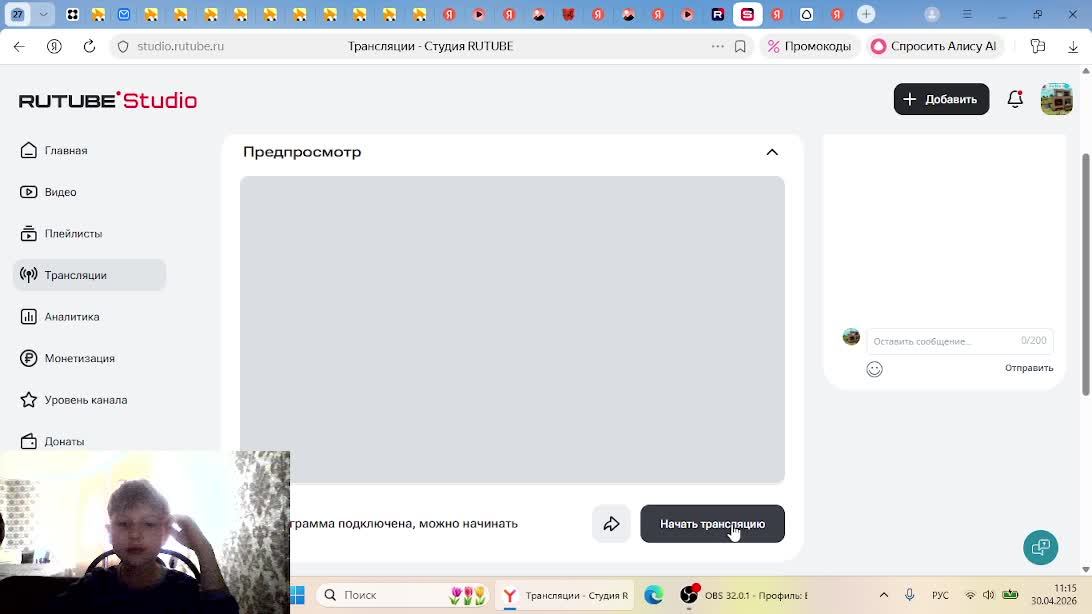The height and width of the screenshot is (614, 1092).
Task: Switch to the active RUTUBE Studio tab
Action: (747, 14)
